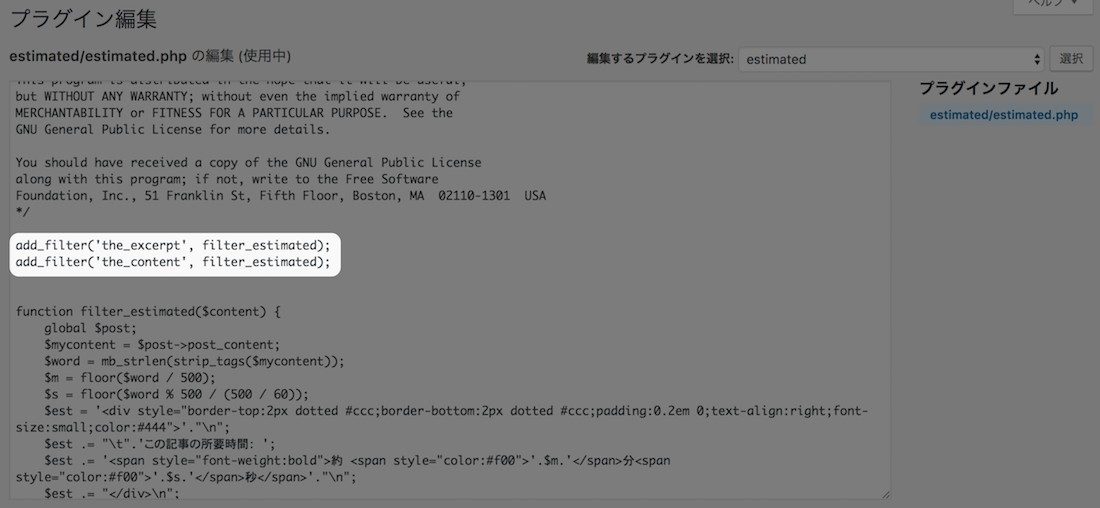Viewport: 1100px width, 508px height.
Task: Click the $m = floor($word / 500) line
Action: point(130,377)
